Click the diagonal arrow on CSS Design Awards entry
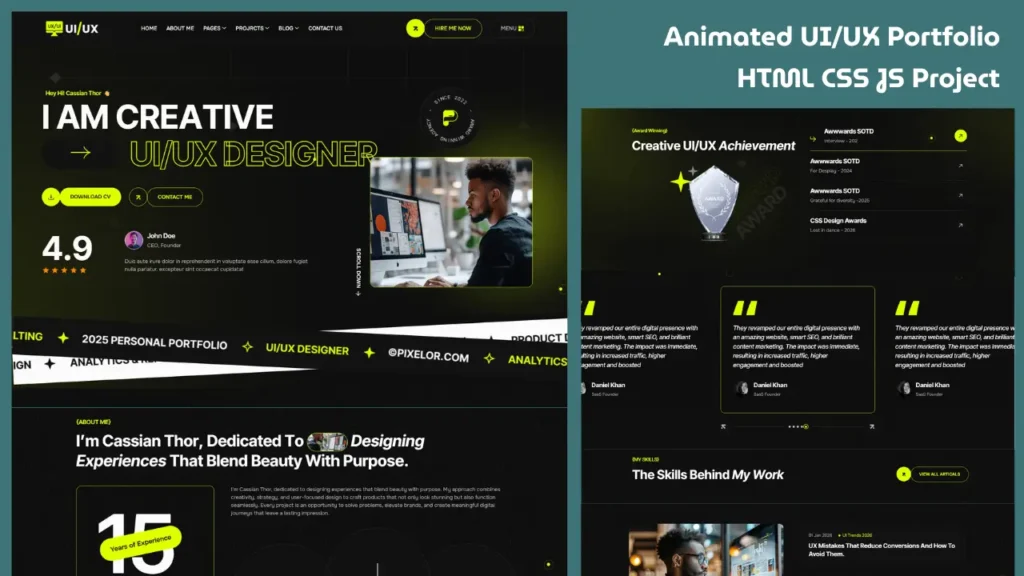Screen dimensions: 1024x576 960,223
